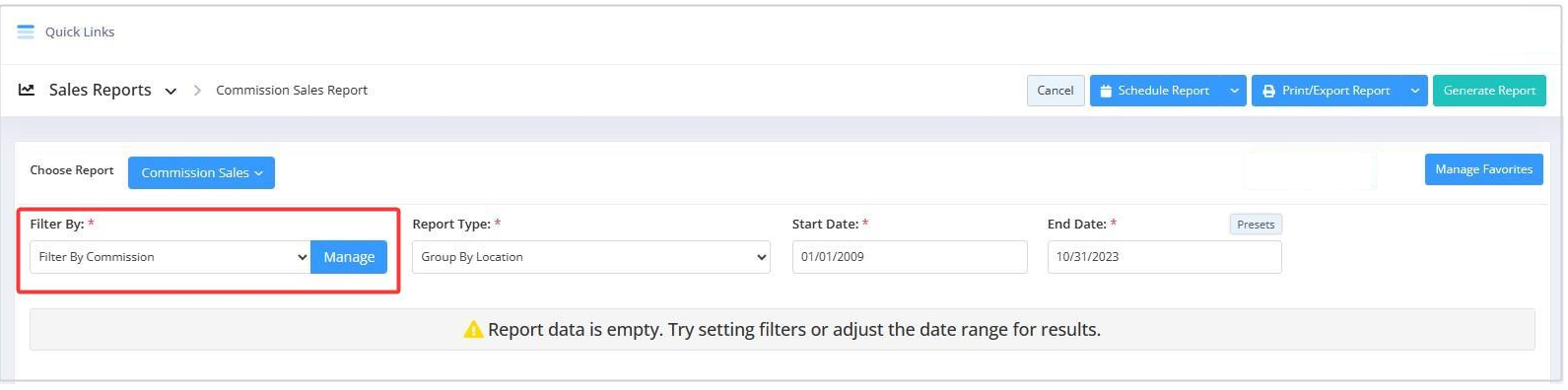The image size is (1568, 390).
Task: Click the Generate Report button
Action: [x=1489, y=91]
